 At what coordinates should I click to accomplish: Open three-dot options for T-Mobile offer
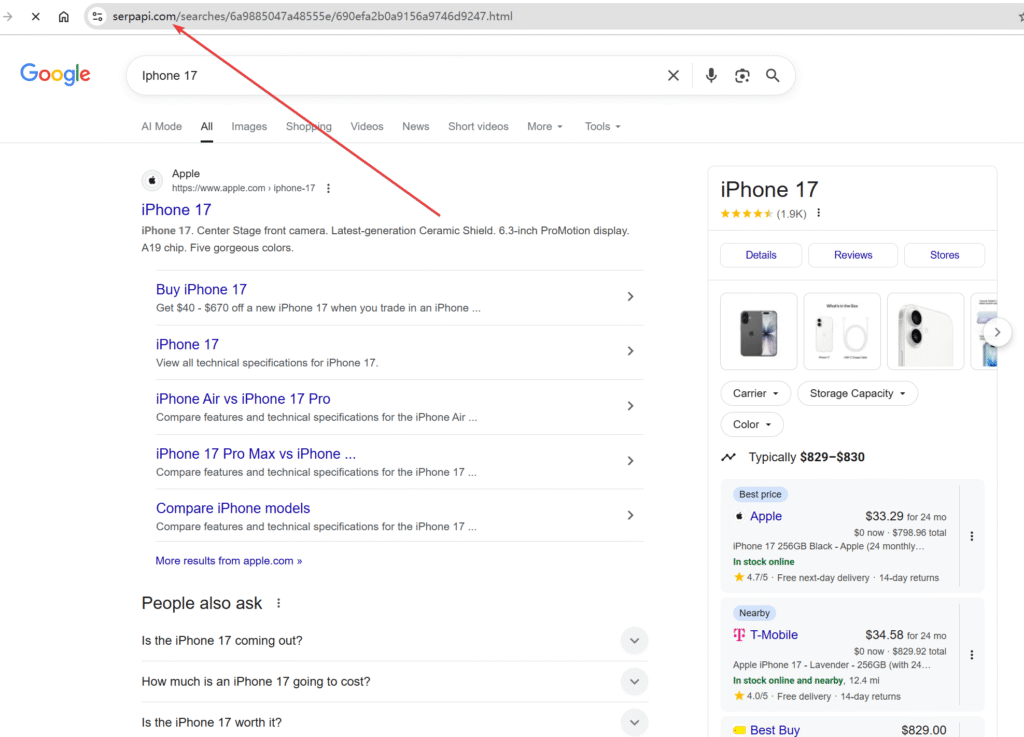(971, 655)
